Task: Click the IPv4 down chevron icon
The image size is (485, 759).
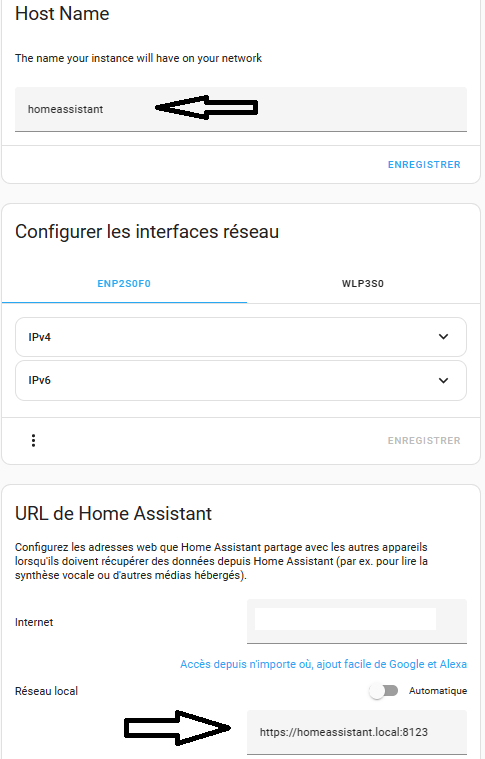Action: click(x=443, y=337)
